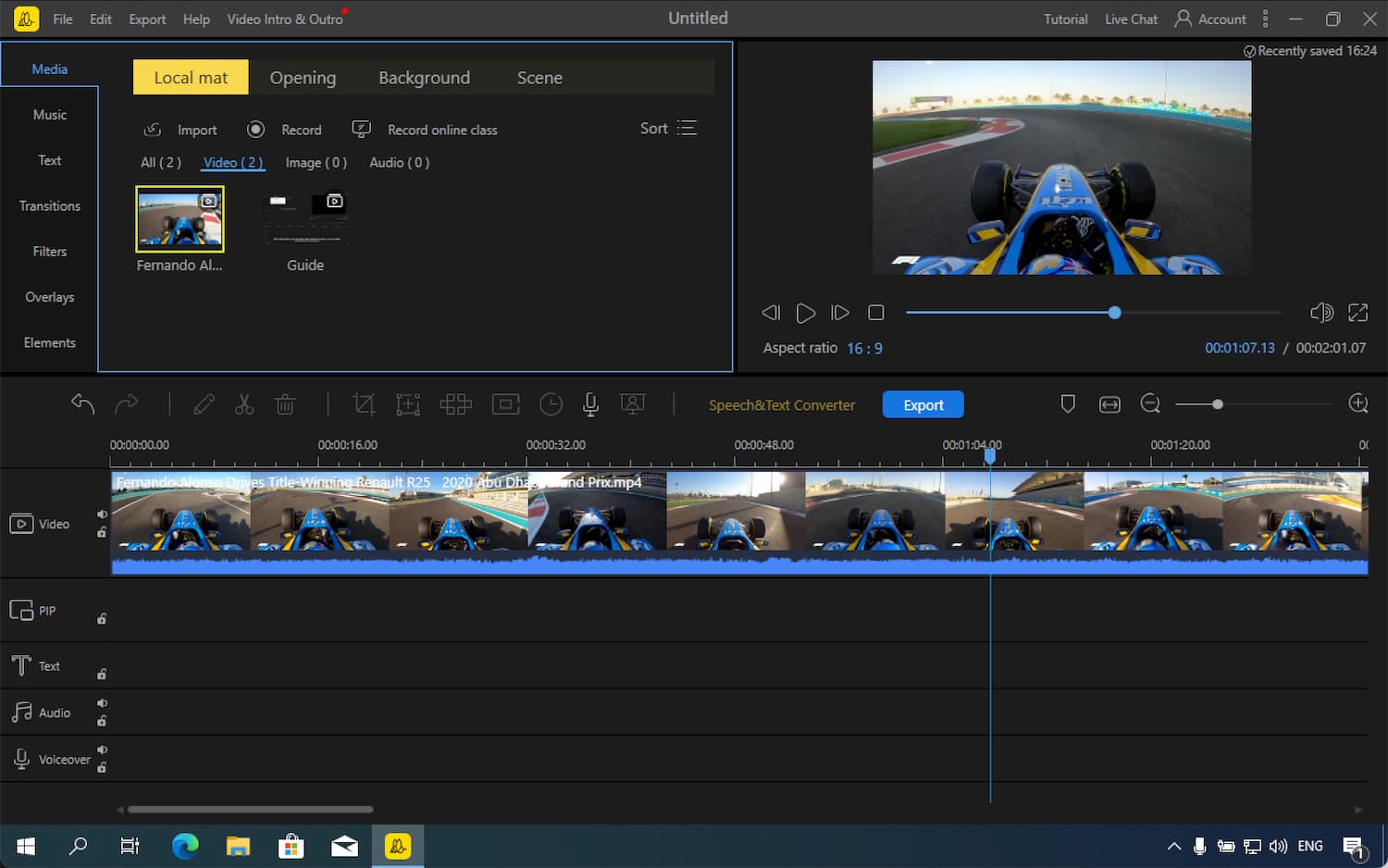Open the Music sidebar section

tap(50, 115)
